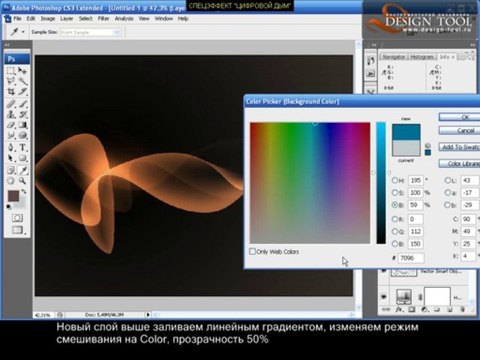Select the Notes tool
Viewport: 480px width, 360px height.
(11, 170)
